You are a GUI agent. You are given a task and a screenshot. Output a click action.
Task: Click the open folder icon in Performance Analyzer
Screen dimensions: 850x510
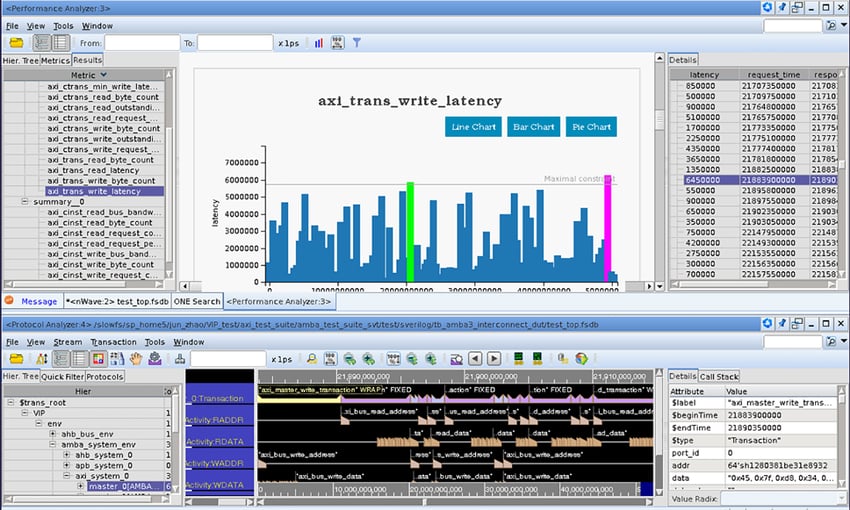pos(16,43)
